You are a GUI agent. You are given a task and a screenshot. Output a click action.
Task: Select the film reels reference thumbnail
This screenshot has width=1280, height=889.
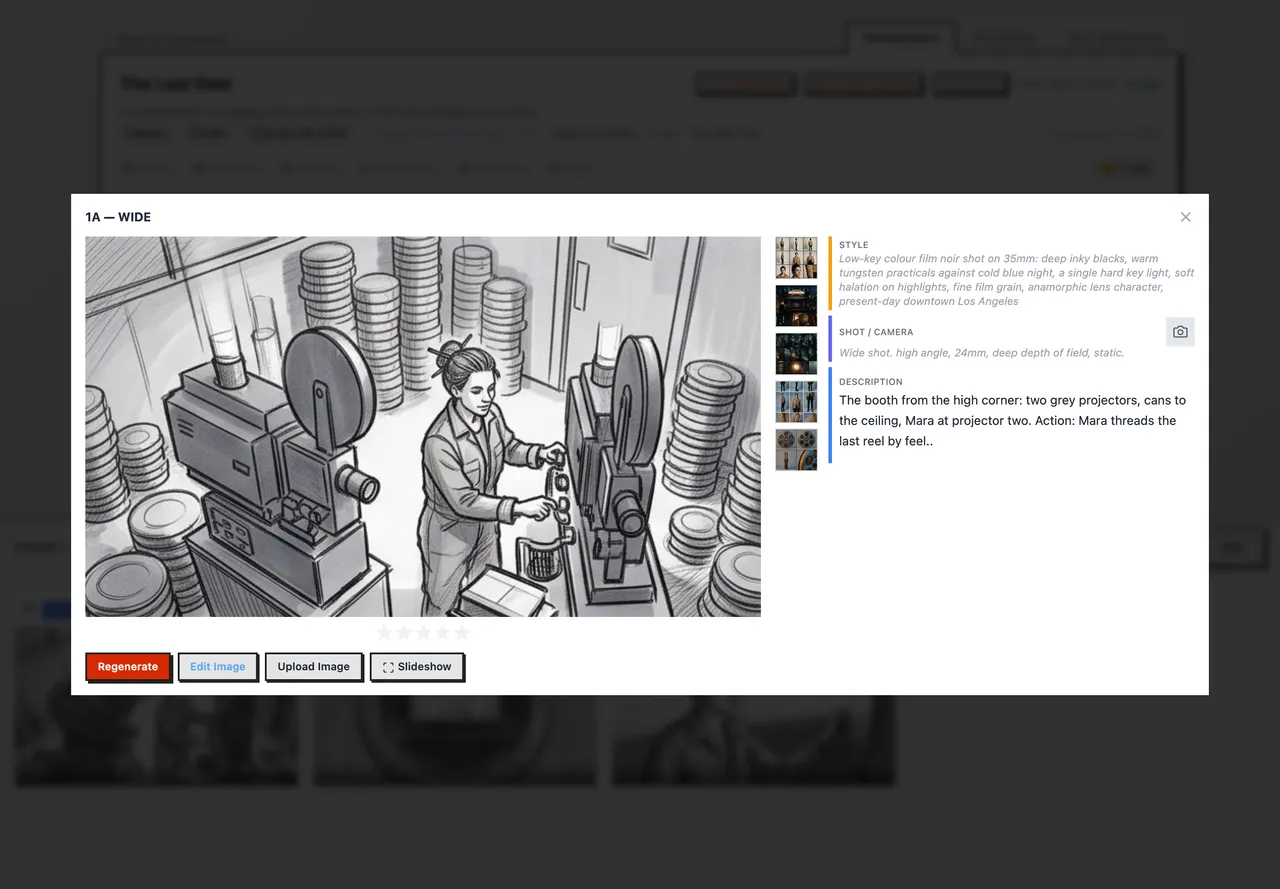coord(796,450)
